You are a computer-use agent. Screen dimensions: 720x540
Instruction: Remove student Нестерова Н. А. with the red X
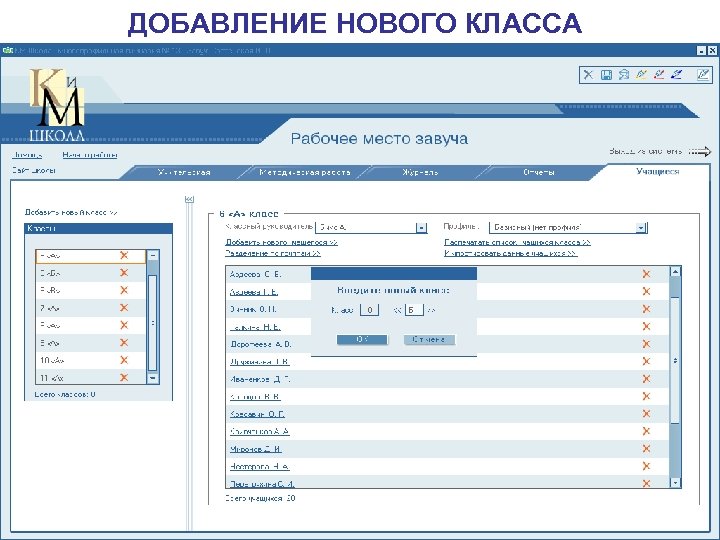646,466
